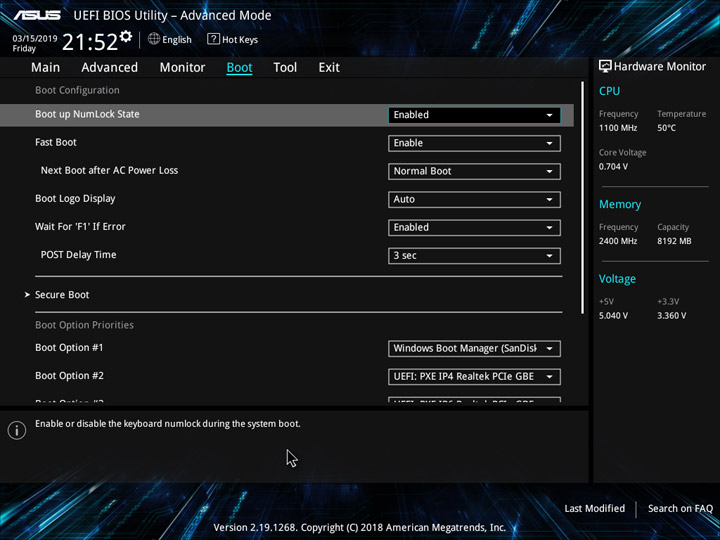This screenshot has height=540, width=720.
Task: Click the settings list vertical scrollbar
Action: coord(582,198)
